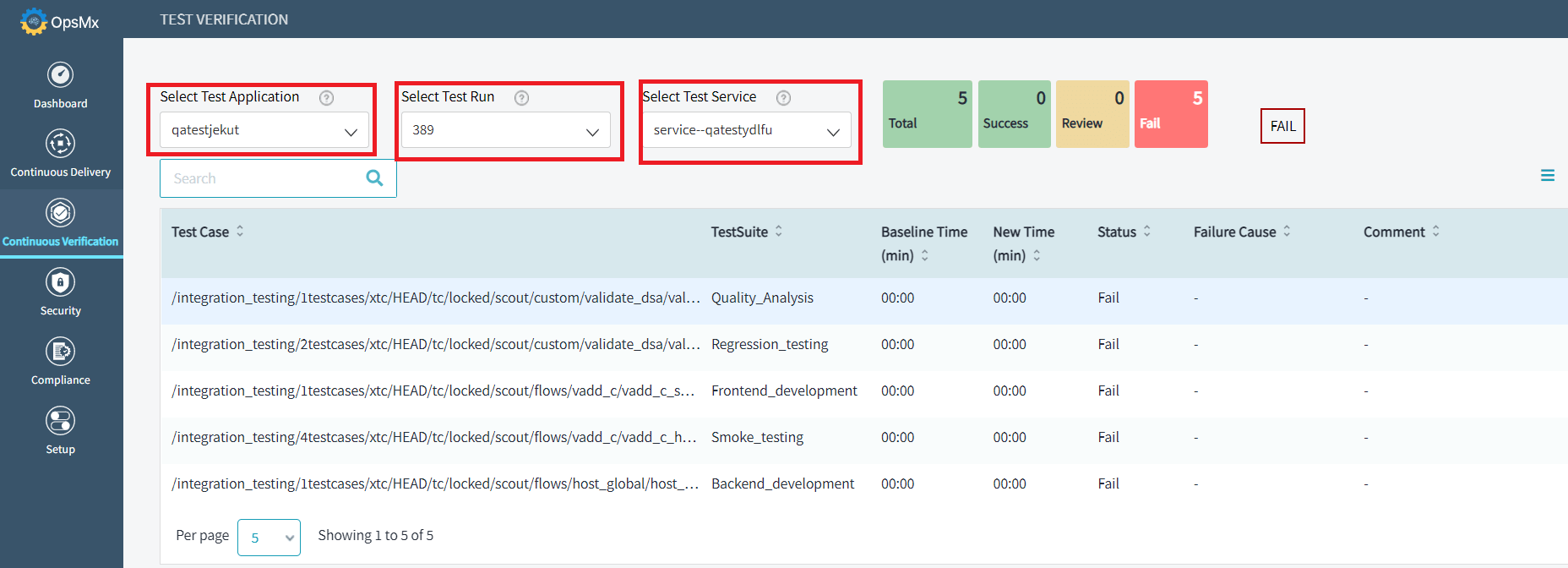Viewport: 1568px width, 568px height.
Task: Click the Frontend_development suite cell
Action: click(x=784, y=390)
